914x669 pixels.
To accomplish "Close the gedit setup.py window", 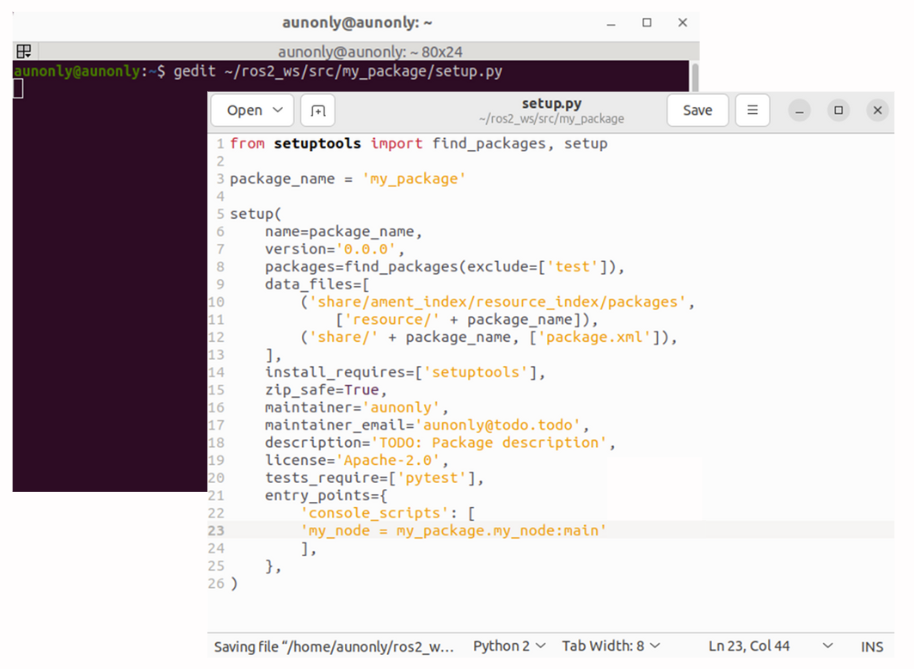I will (877, 111).
